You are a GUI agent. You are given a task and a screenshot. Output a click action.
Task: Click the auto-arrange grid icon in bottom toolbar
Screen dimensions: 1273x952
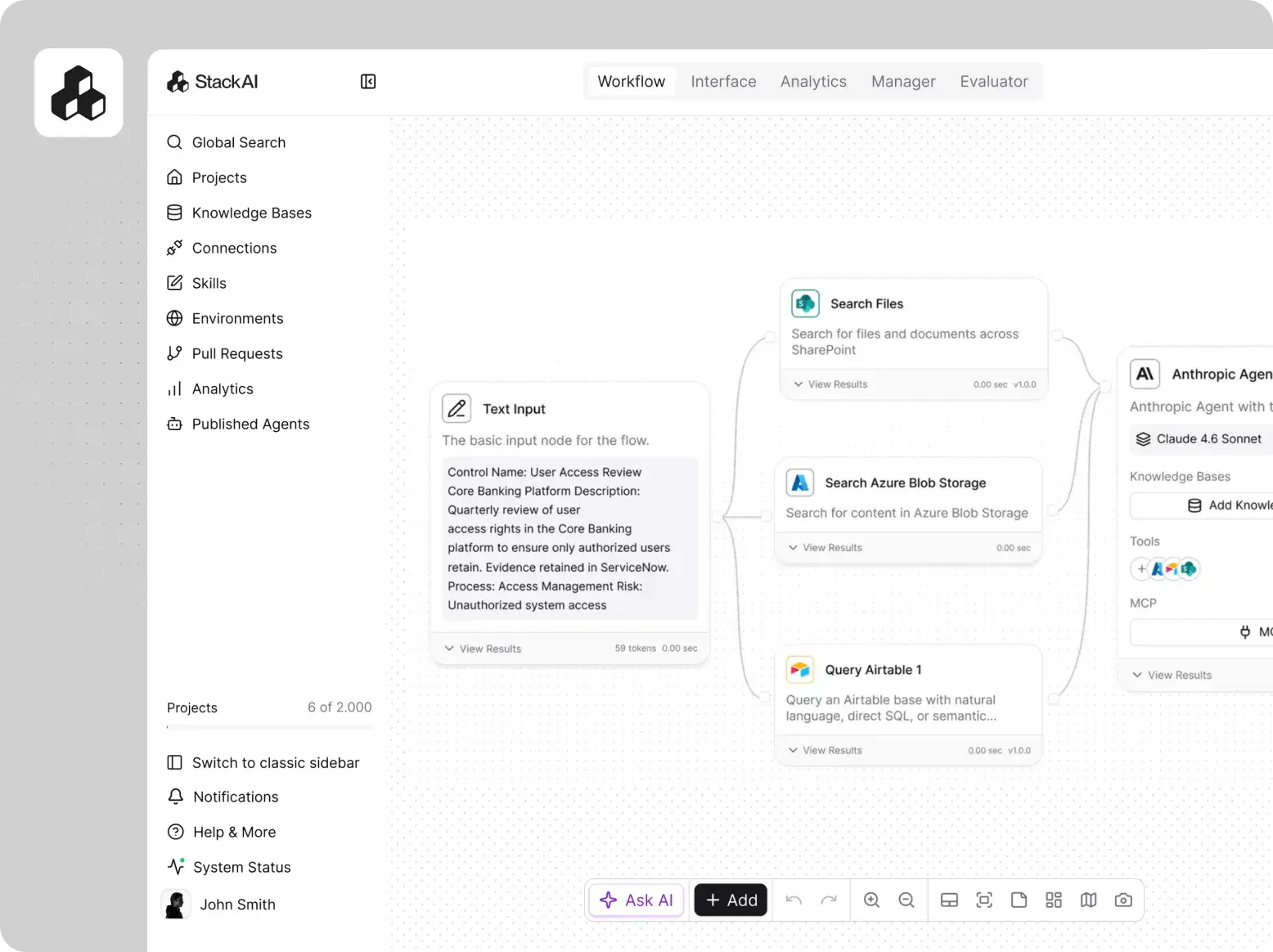pos(1054,900)
